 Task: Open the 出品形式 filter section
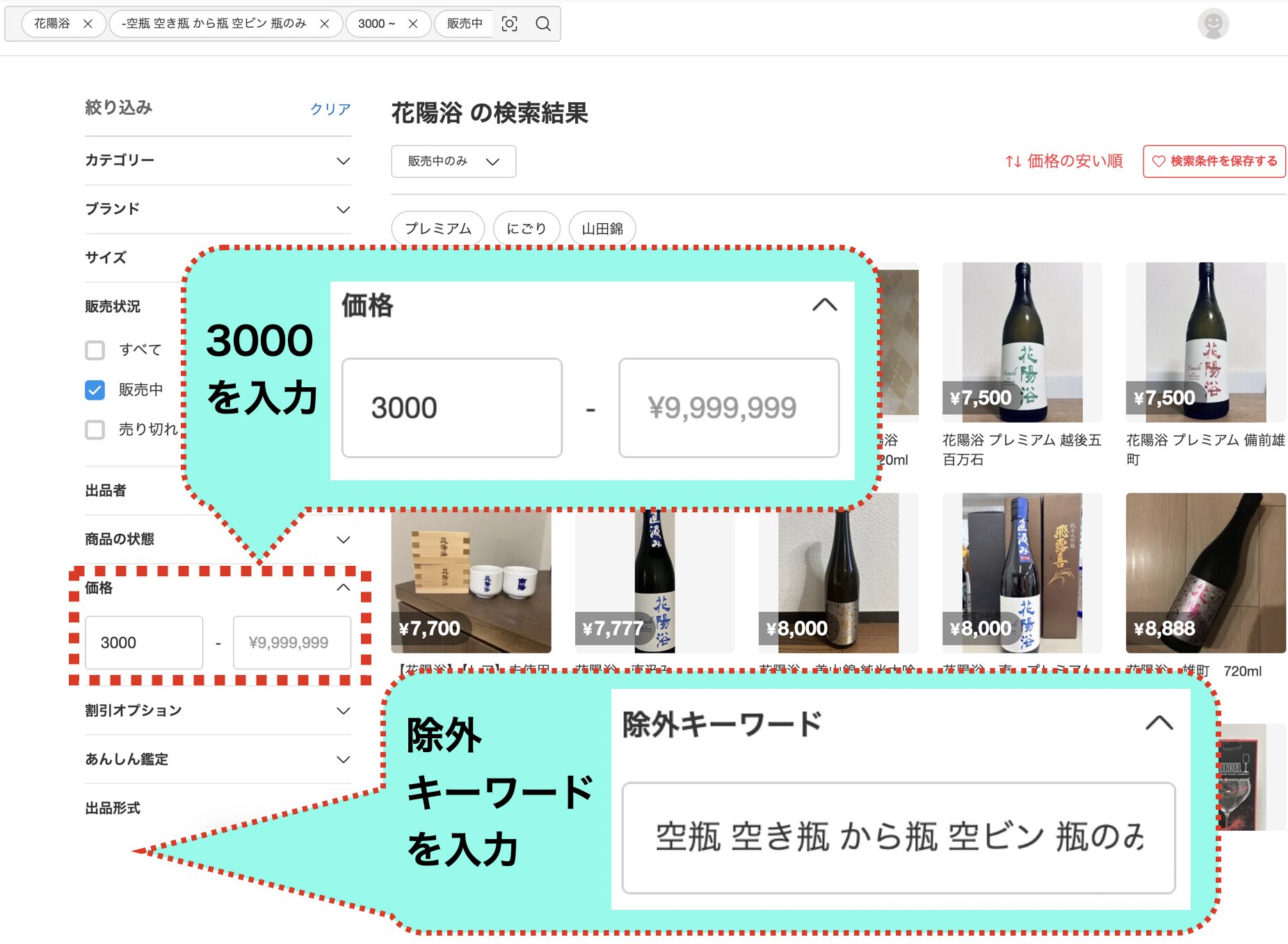click(113, 808)
